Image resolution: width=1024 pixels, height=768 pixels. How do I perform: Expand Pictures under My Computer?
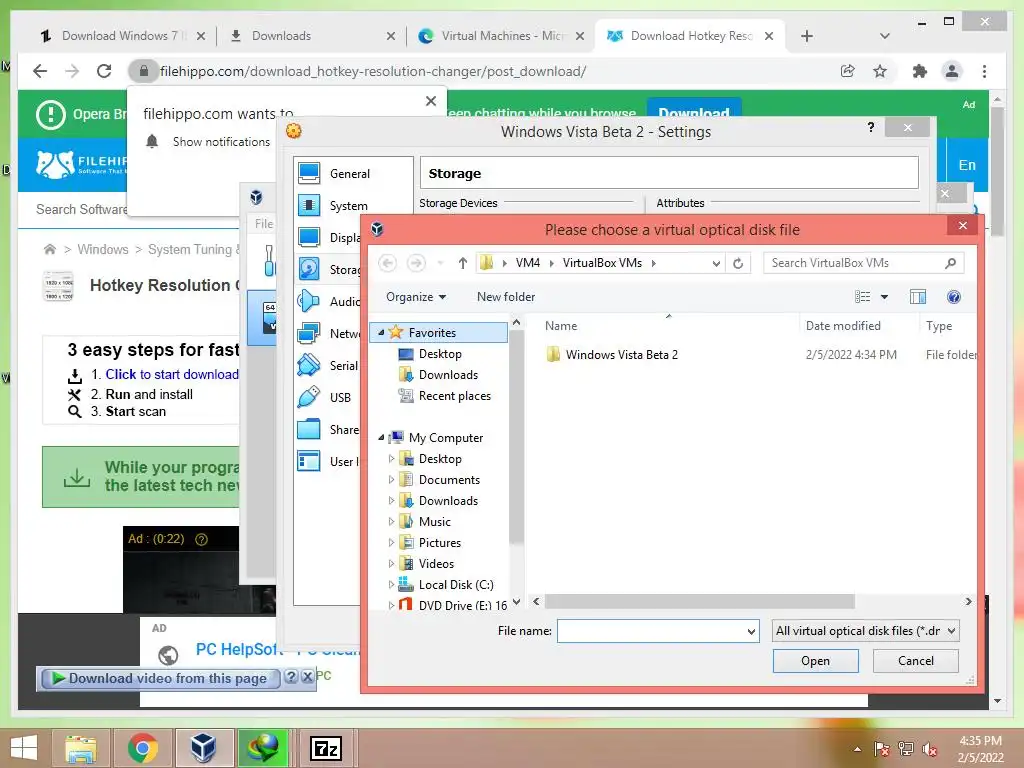(391, 543)
